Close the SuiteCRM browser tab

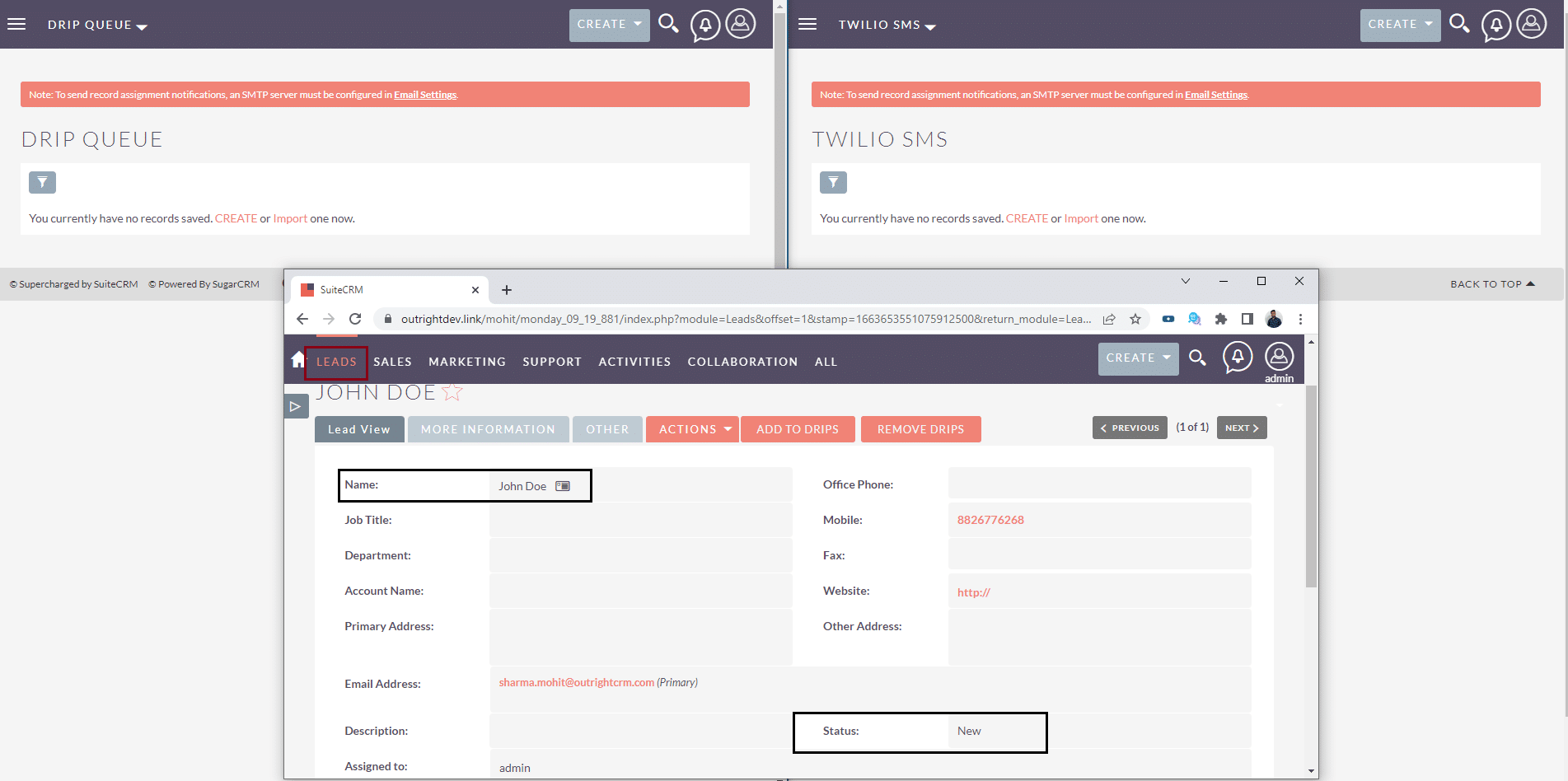tap(475, 290)
